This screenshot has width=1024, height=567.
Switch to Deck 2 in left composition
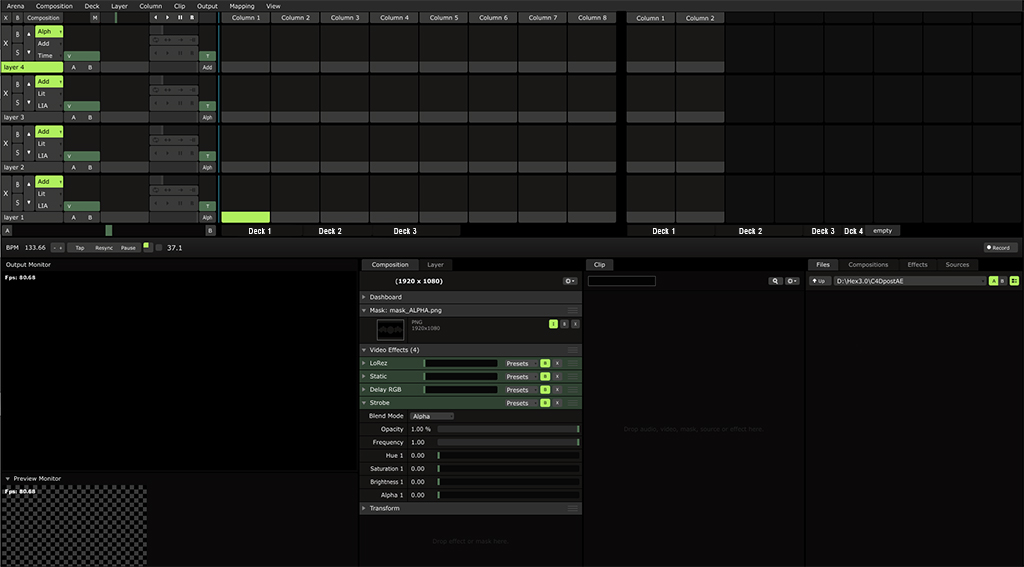[x=330, y=231]
